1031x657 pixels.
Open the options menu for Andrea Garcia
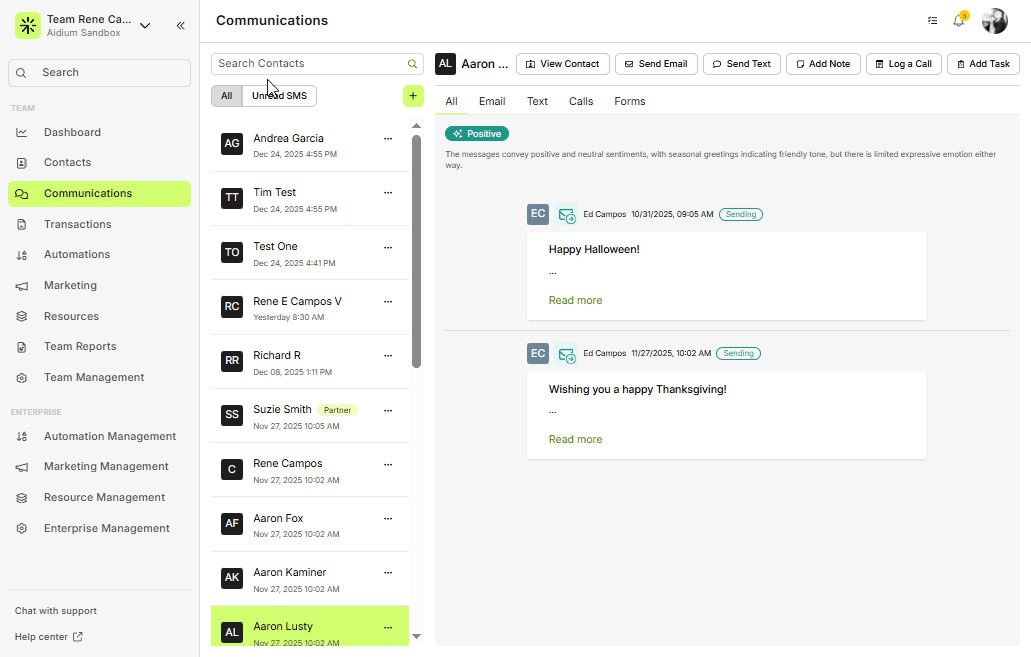click(388, 139)
